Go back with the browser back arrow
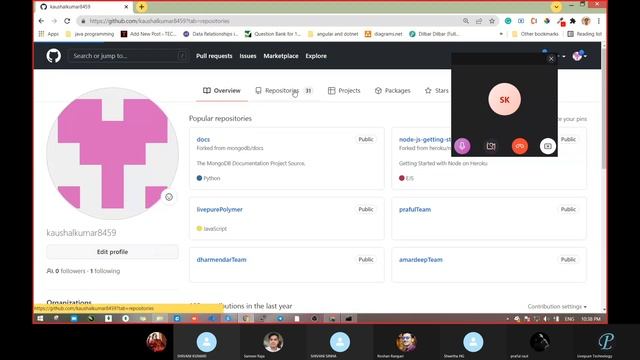The height and width of the screenshot is (360, 640). 41,21
